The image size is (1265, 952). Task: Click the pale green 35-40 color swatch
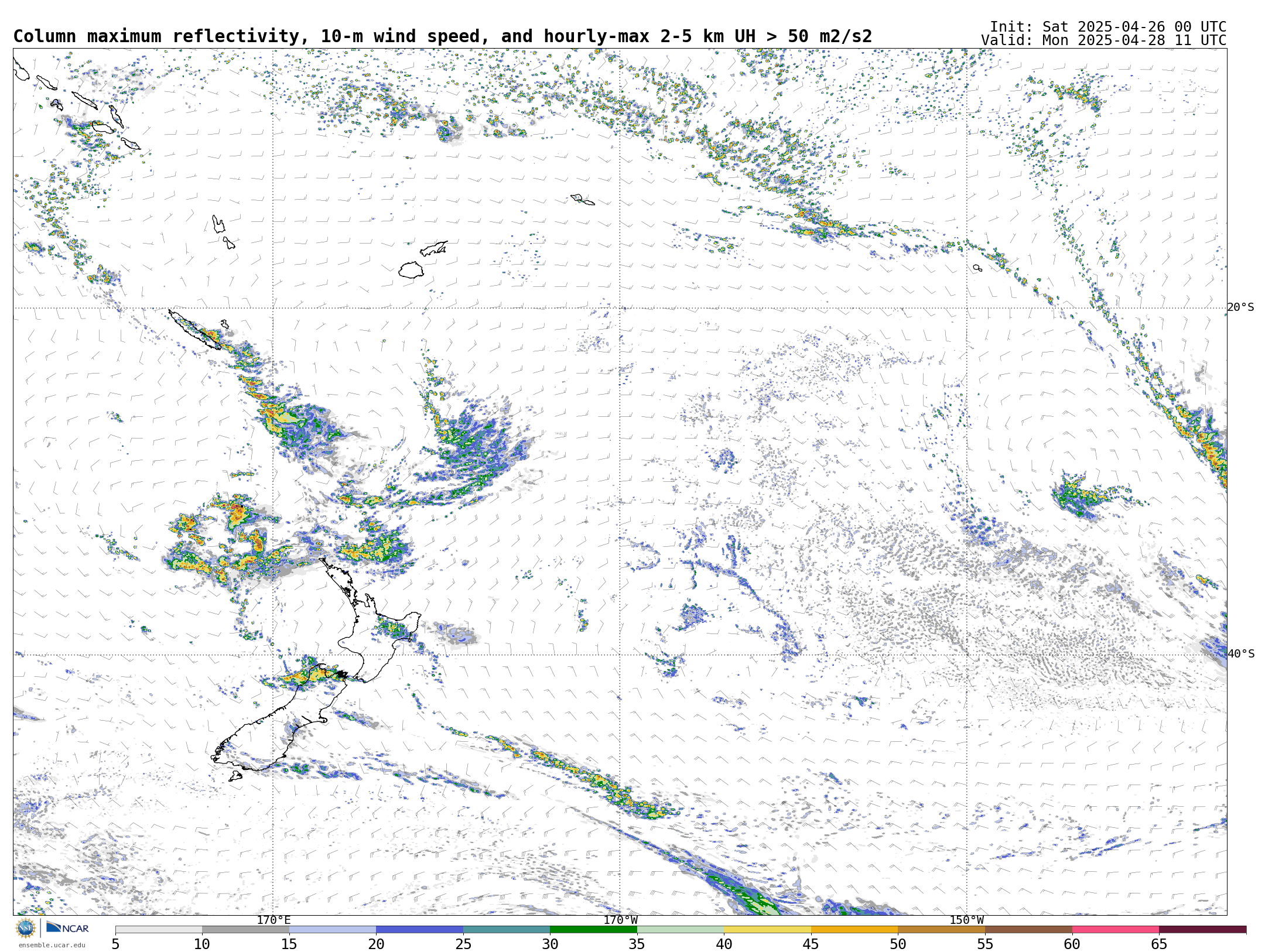point(681,929)
